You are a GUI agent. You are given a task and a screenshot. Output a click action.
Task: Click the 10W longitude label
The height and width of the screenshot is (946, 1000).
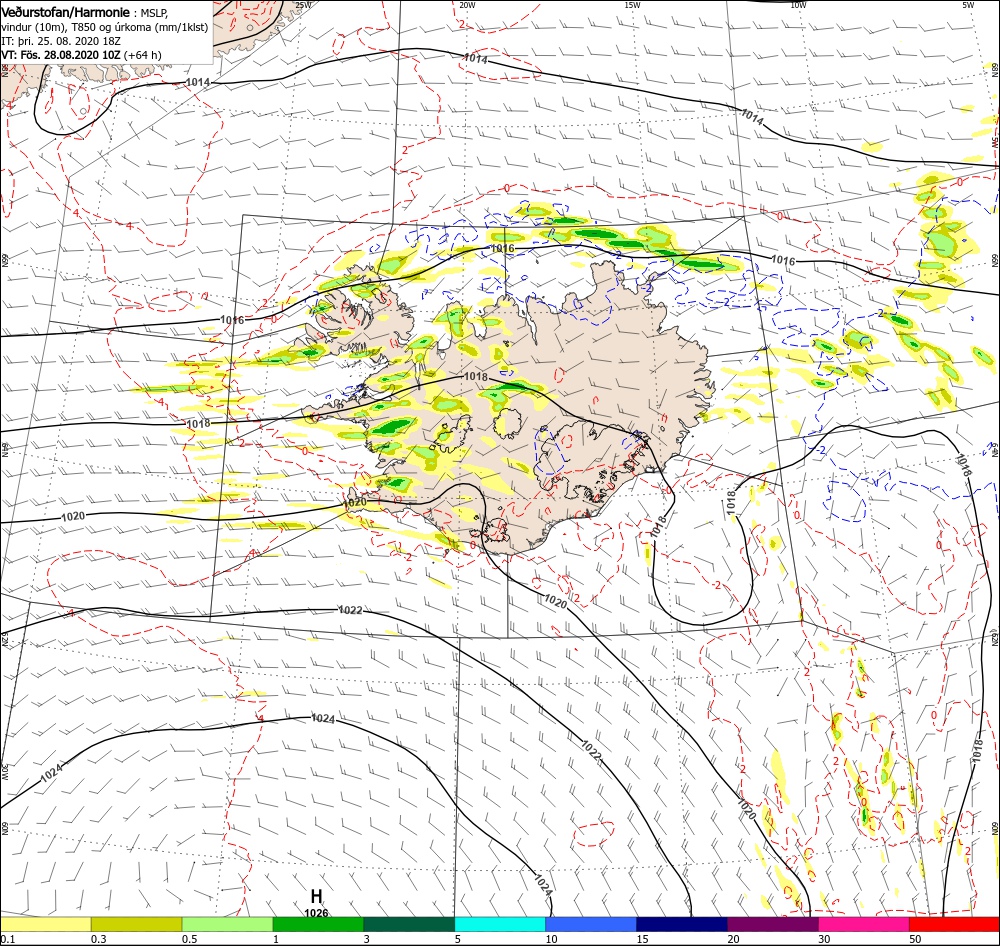coord(798,5)
